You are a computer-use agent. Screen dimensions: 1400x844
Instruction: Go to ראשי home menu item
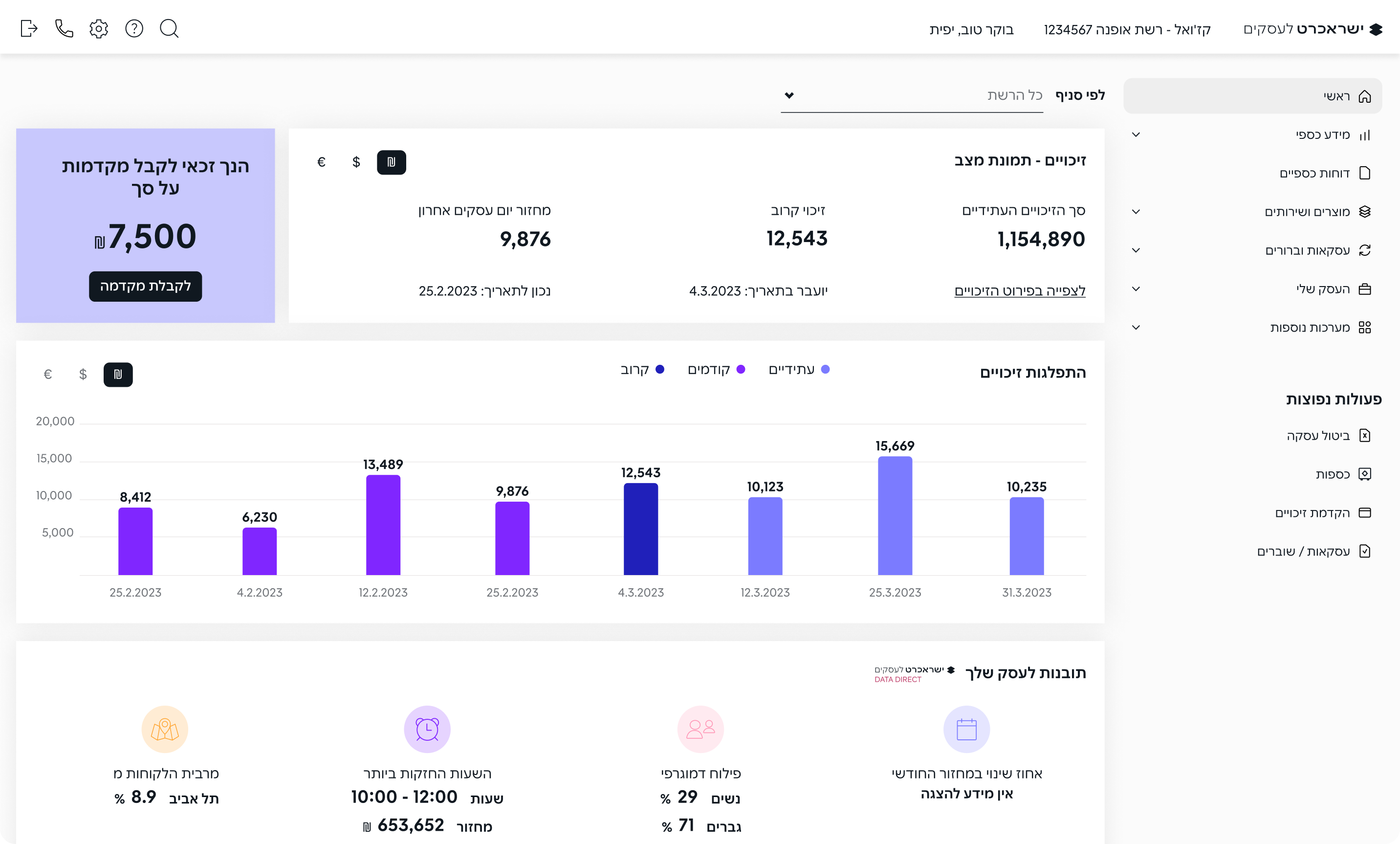point(1253,96)
